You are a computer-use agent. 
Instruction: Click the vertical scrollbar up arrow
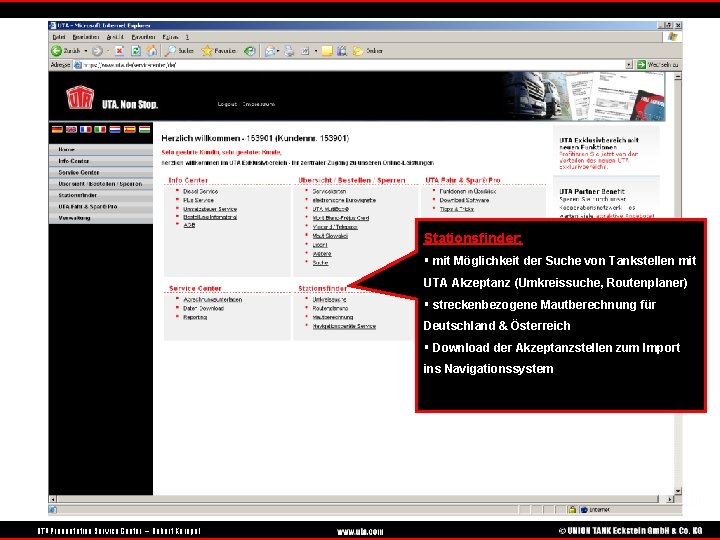tap(678, 77)
